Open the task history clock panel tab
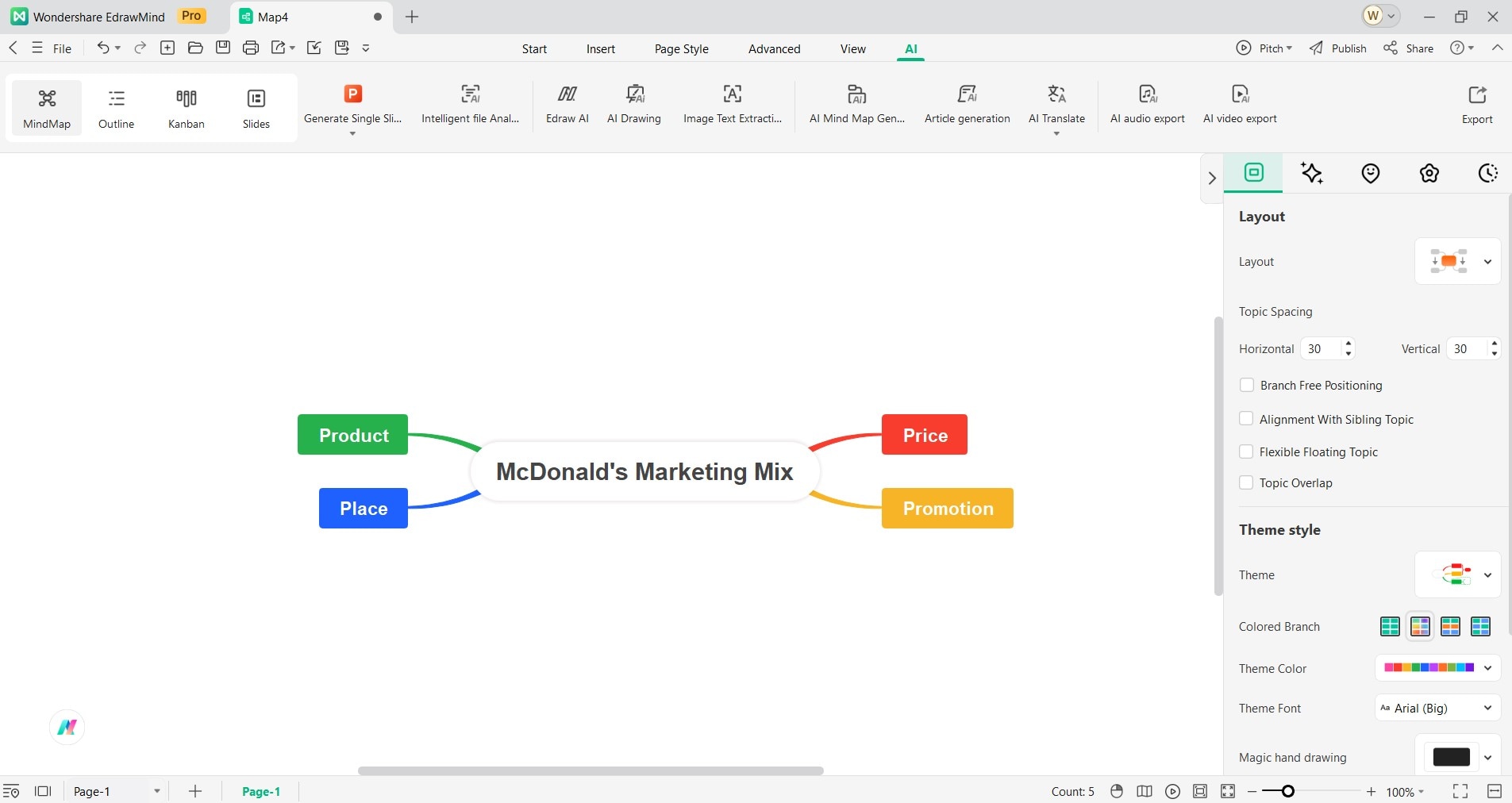This screenshot has width=1512, height=803. coord(1488,173)
